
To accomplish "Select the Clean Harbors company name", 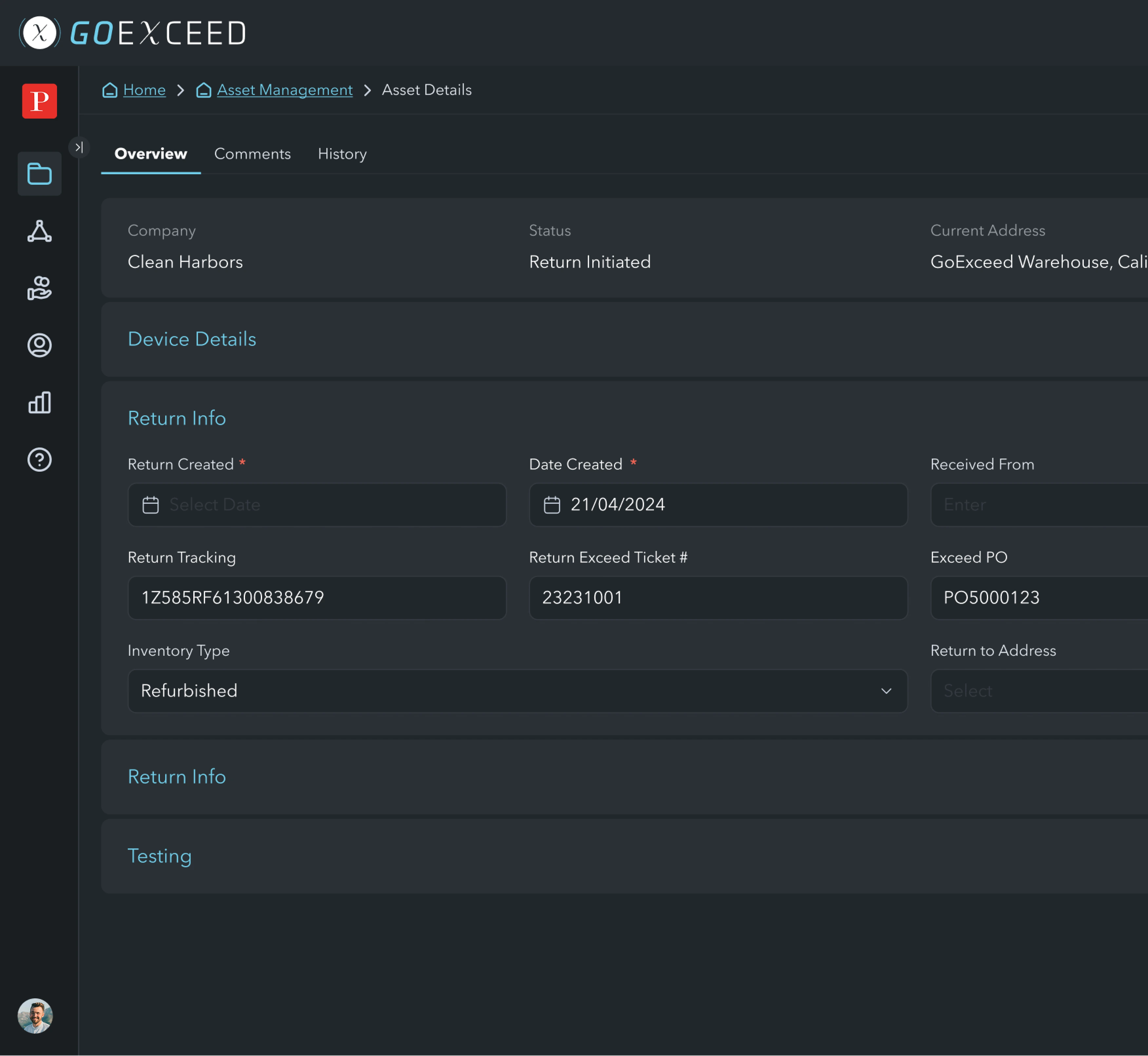I will pyautogui.click(x=185, y=262).
